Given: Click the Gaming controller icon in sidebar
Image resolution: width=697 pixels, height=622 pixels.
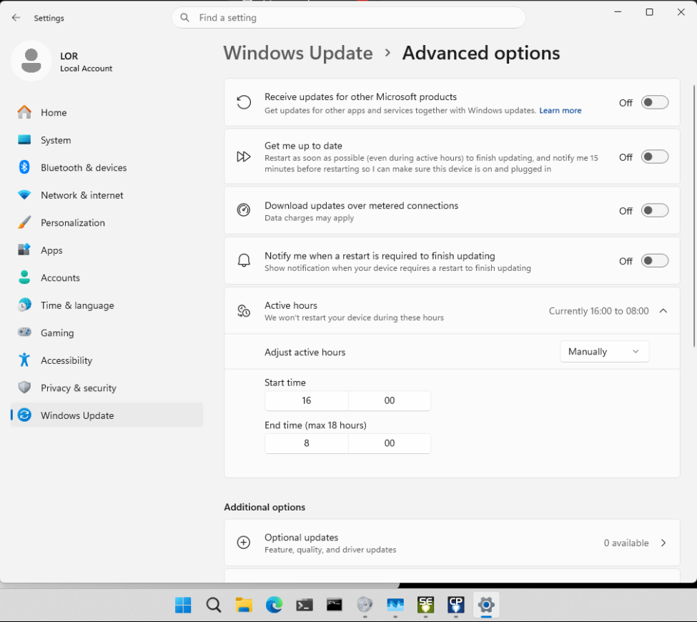Looking at the screenshot, I should pos(24,332).
